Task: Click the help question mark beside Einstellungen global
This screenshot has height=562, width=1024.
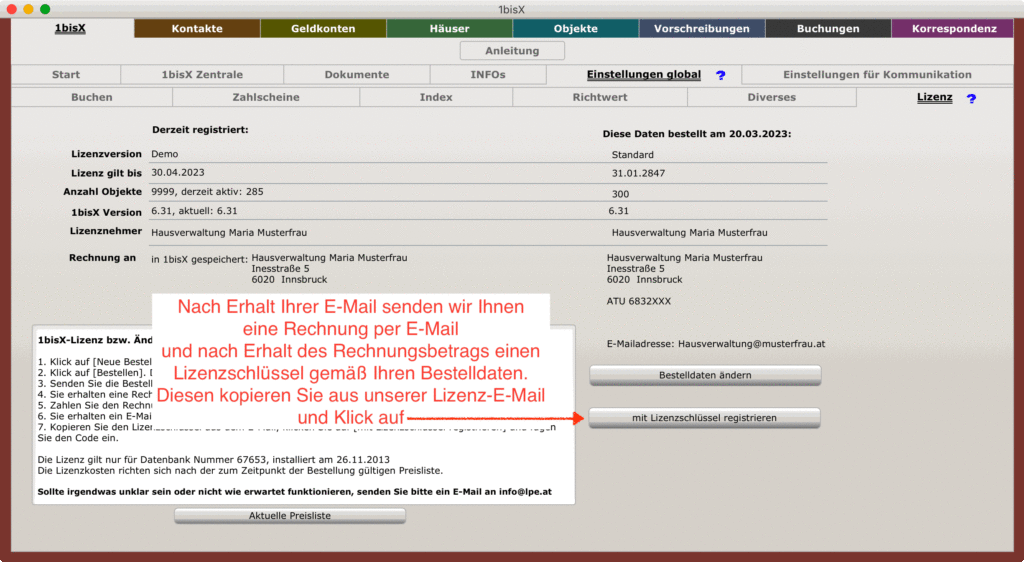Action: (720, 75)
